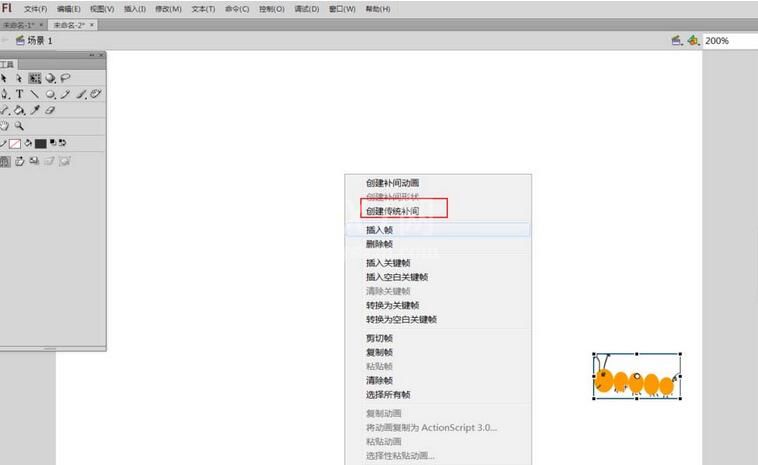This screenshot has width=758, height=465.
Task: Select the Zoom magnifier tool
Action: click(19, 126)
